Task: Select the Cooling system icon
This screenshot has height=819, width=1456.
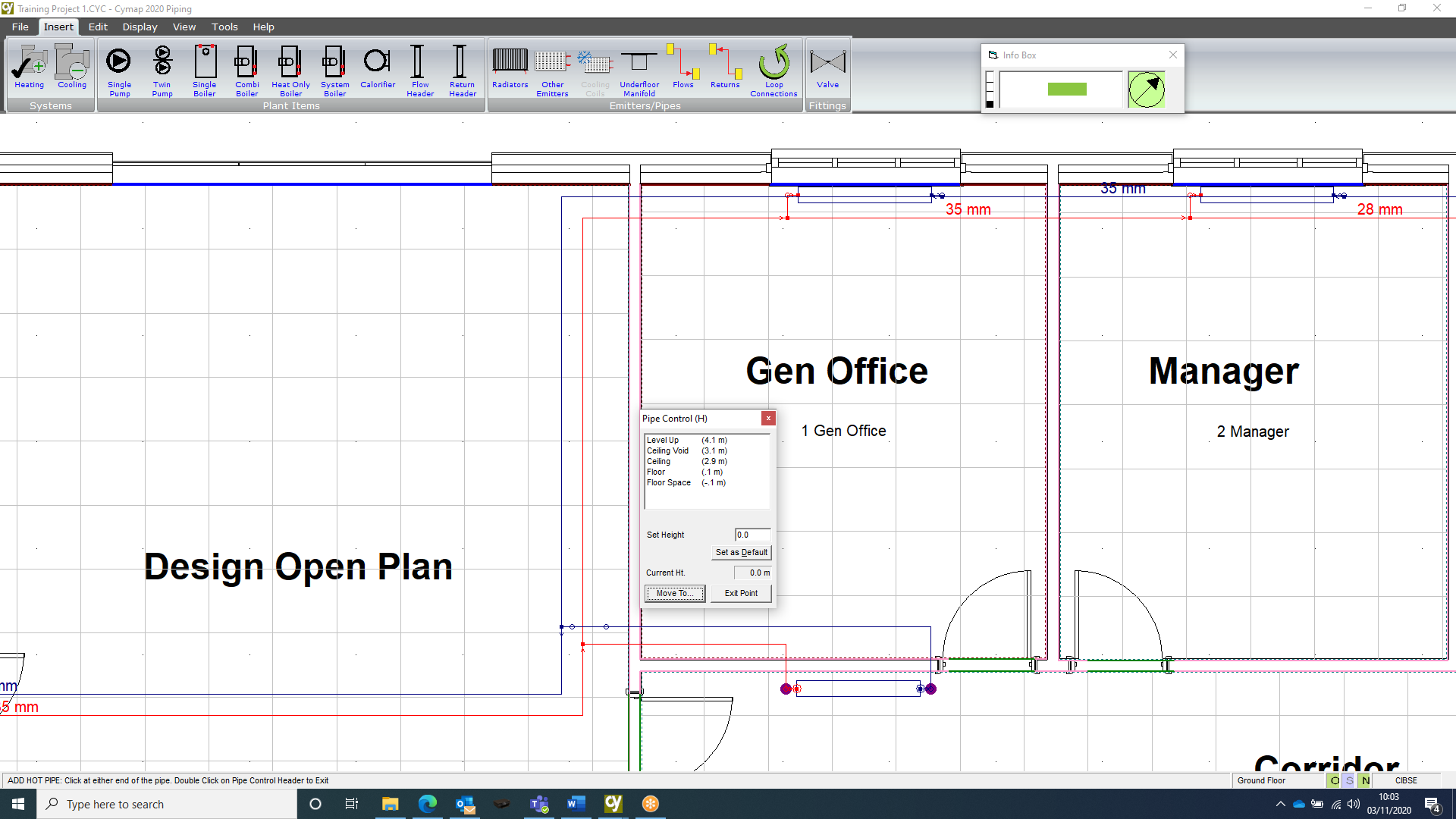Action: pyautogui.click(x=72, y=67)
